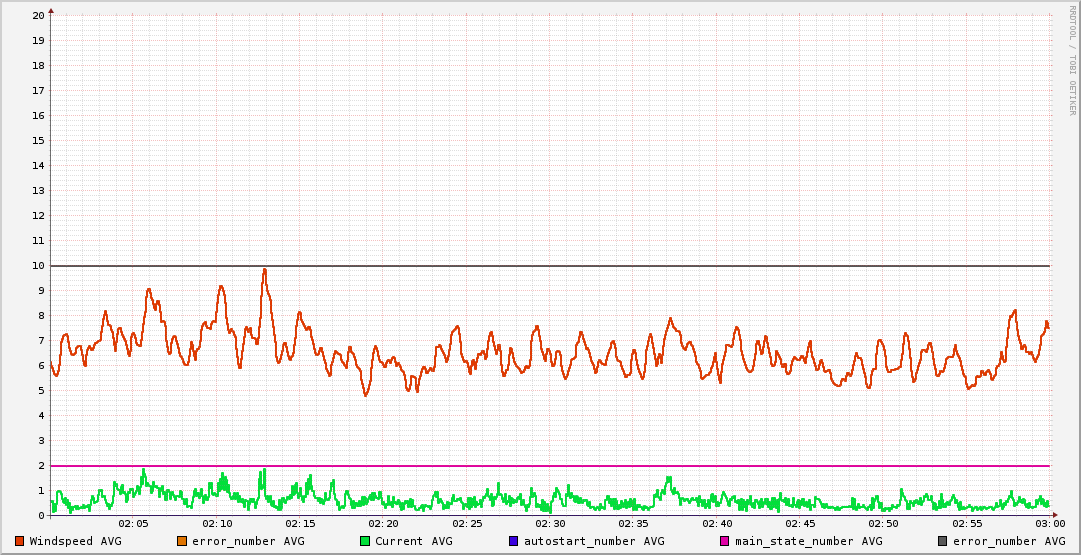Click the 02:45 time axis label
This screenshot has height=555, width=1081.
click(x=800, y=524)
